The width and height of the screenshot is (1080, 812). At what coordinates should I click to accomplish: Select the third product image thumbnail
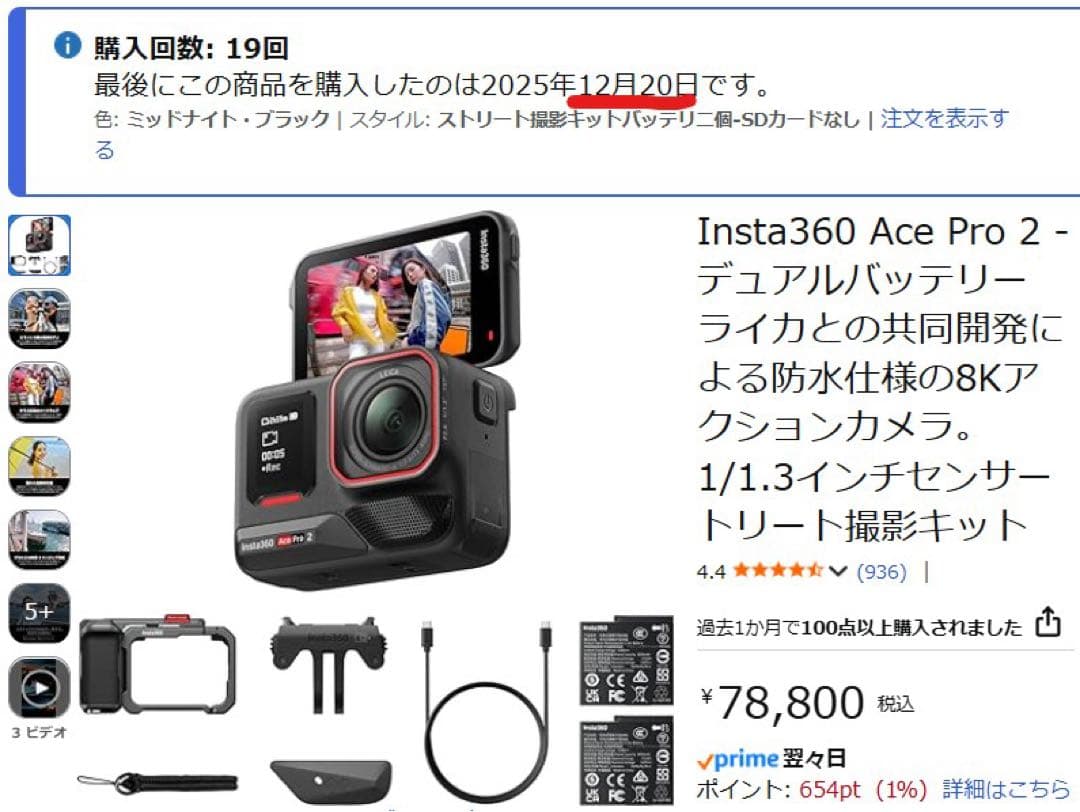[x=39, y=393]
